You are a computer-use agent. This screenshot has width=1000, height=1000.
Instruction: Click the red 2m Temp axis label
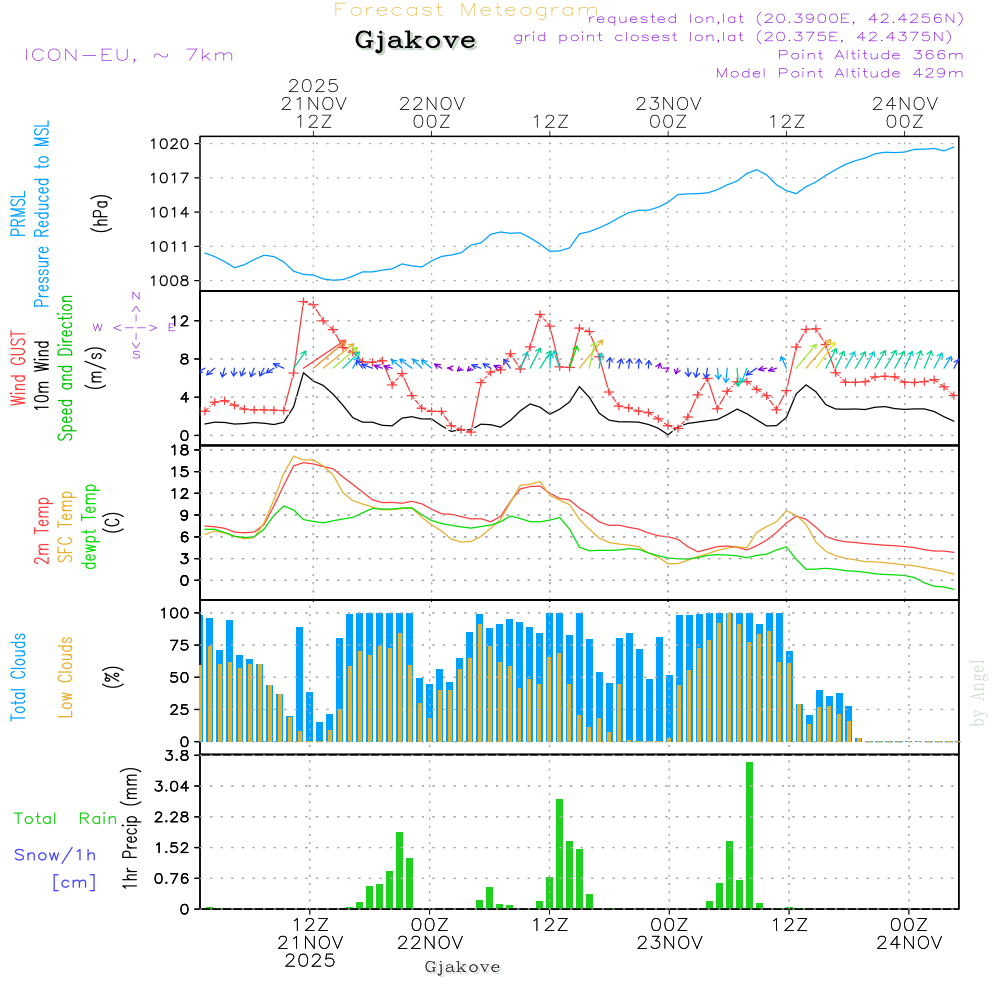click(42, 529)
